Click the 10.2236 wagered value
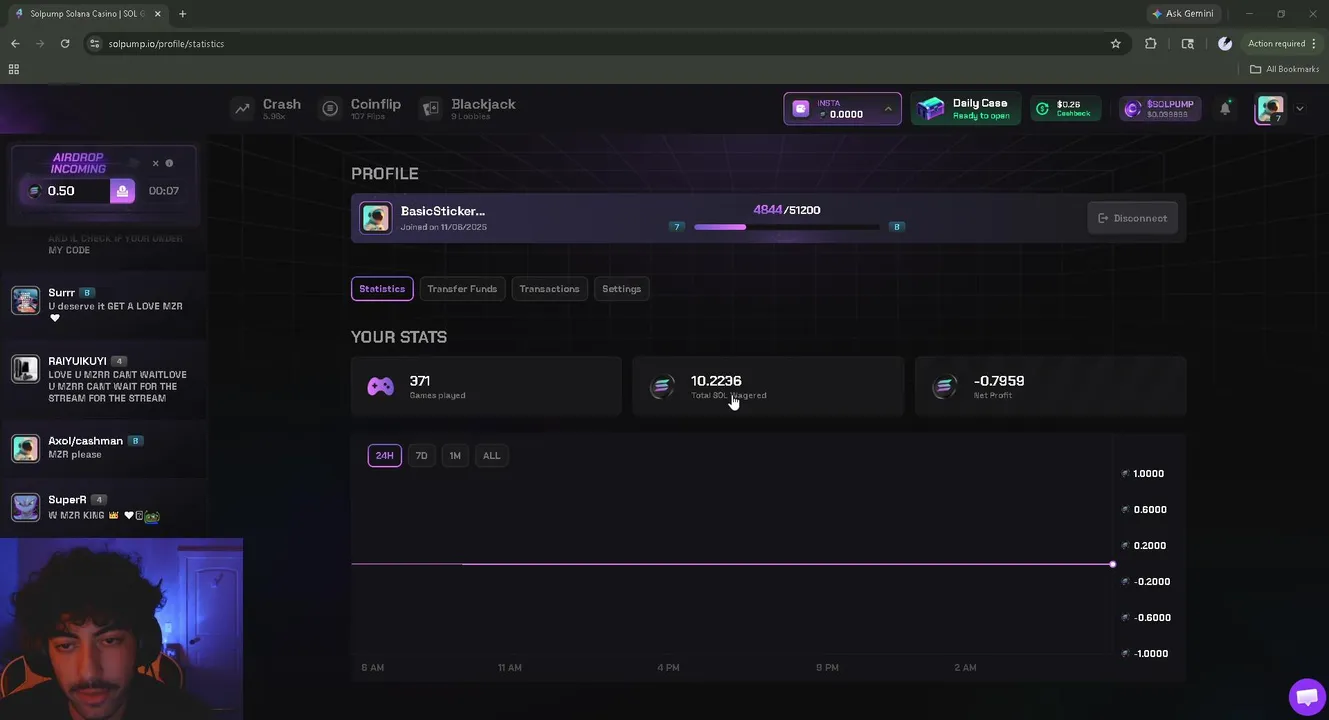This screenshot has width=1329, height=720. pyautogui.click(x=716, y=381)
